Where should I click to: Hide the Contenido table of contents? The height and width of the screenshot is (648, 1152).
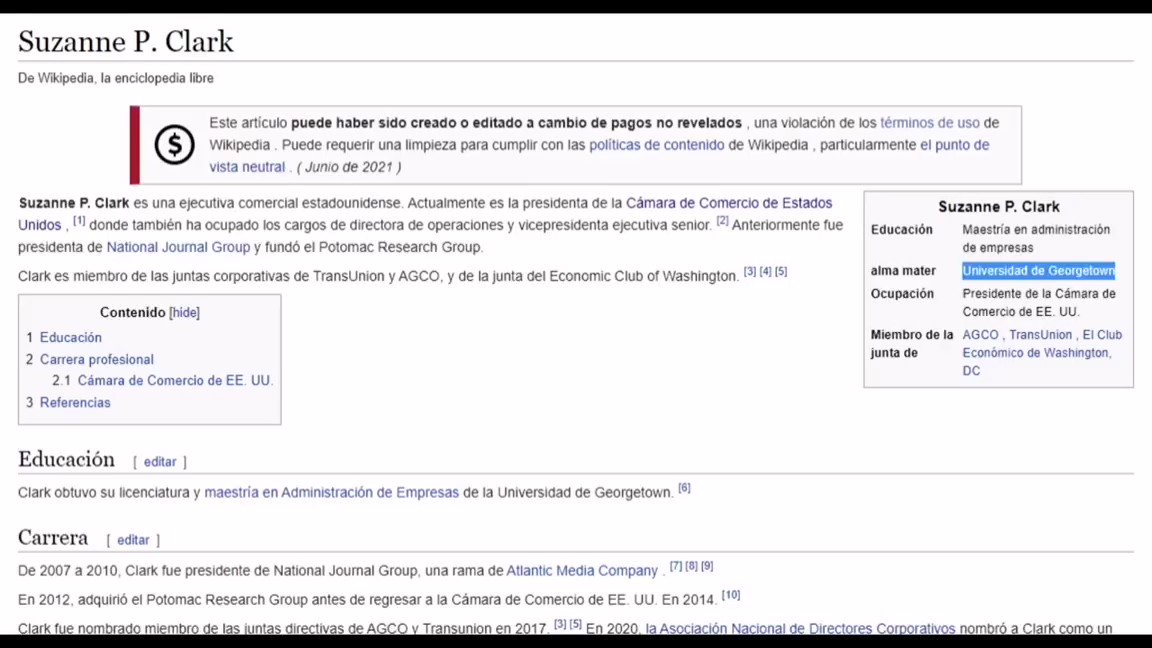coord(184,312)
